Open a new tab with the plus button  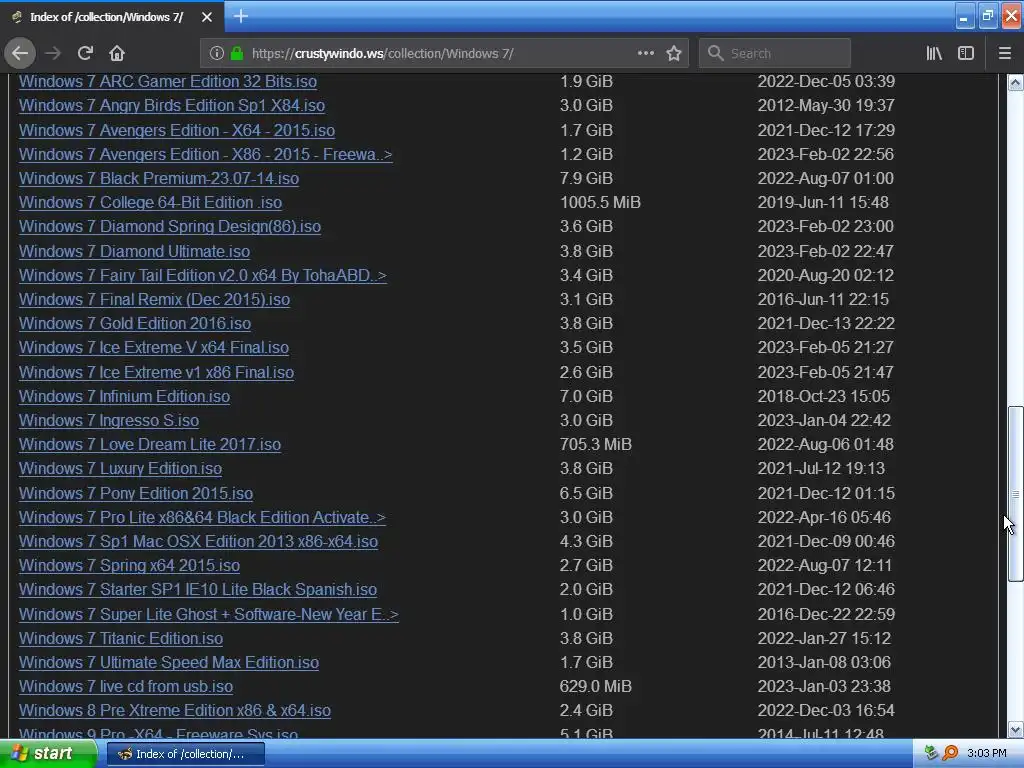(x=240, y=16)
